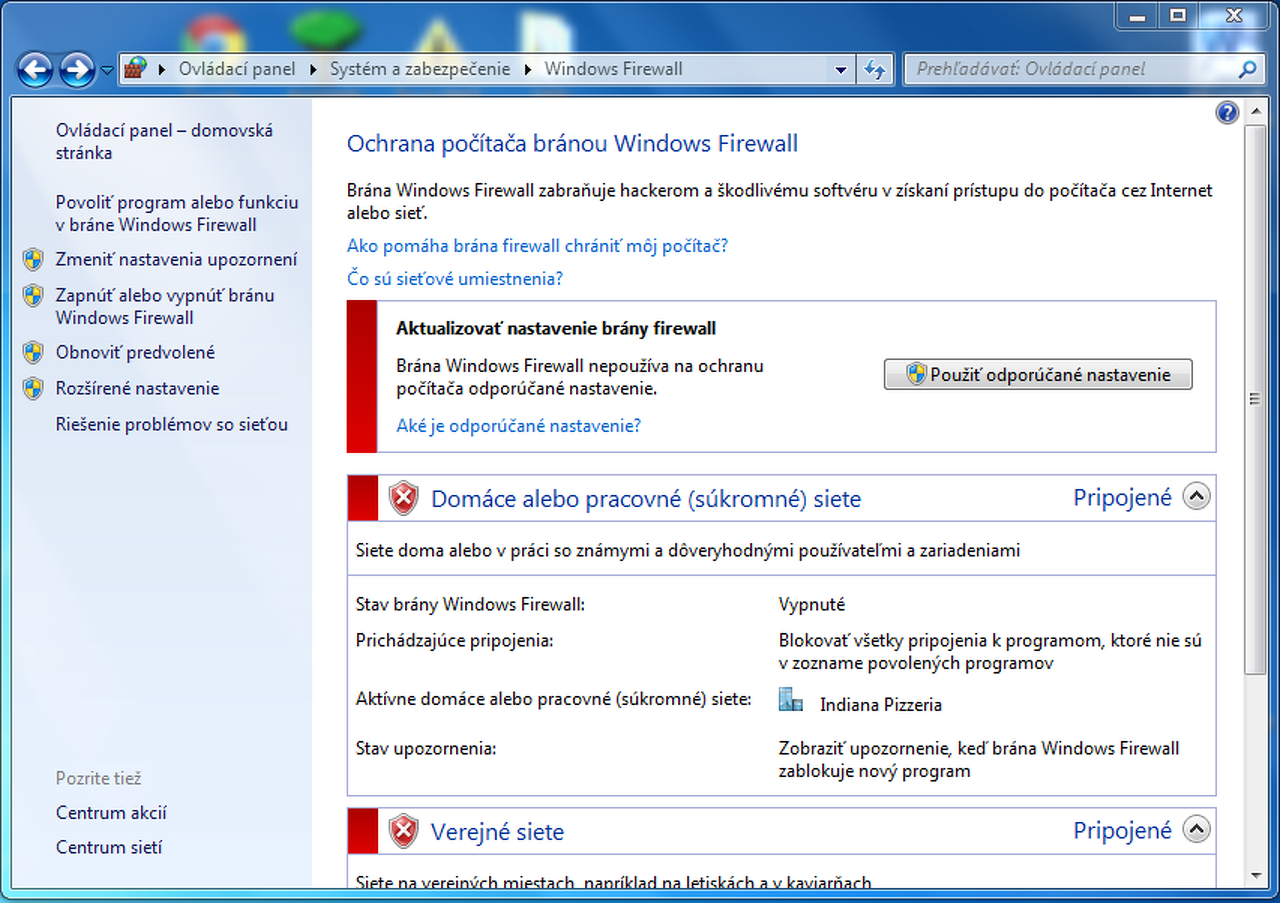Click the shield icon beside Obnoviť predvolené
1280x903 pixels.
pos(33,352)
